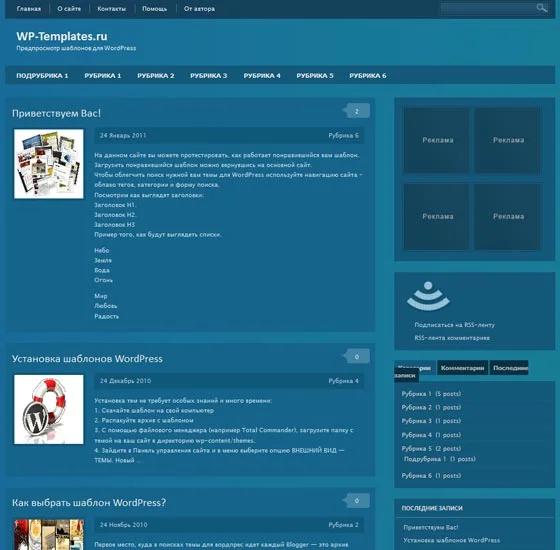Open comment bubble on Установка шаблонов post
The image size is (560, 550).
(356, 356)
